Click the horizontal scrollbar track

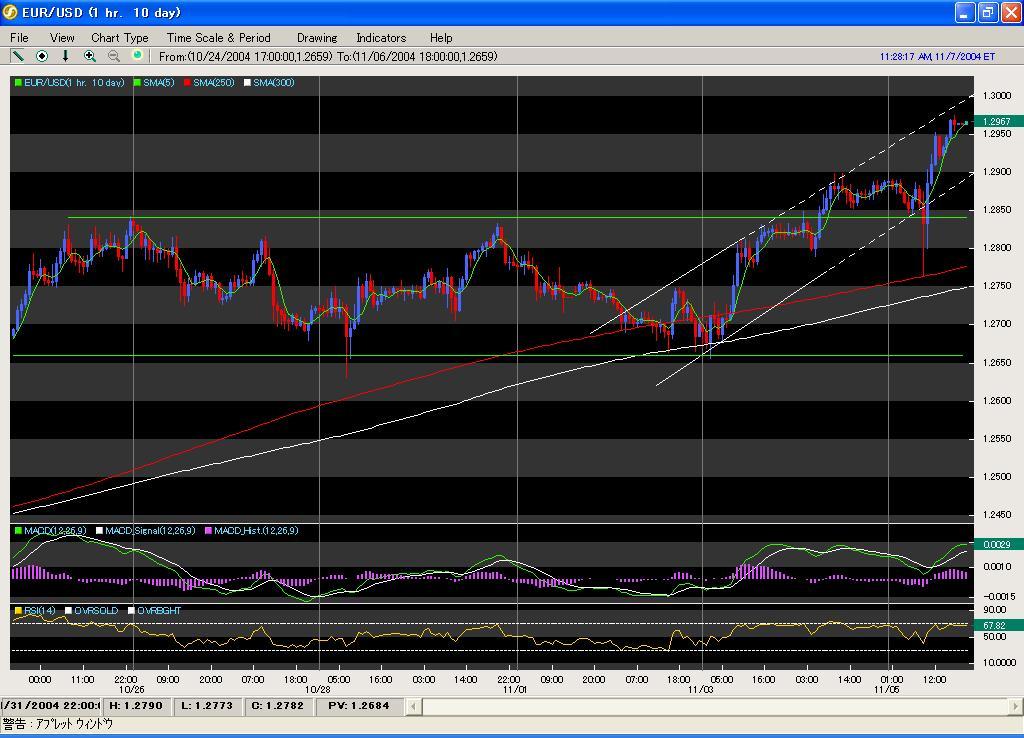[x=714, y=706]
